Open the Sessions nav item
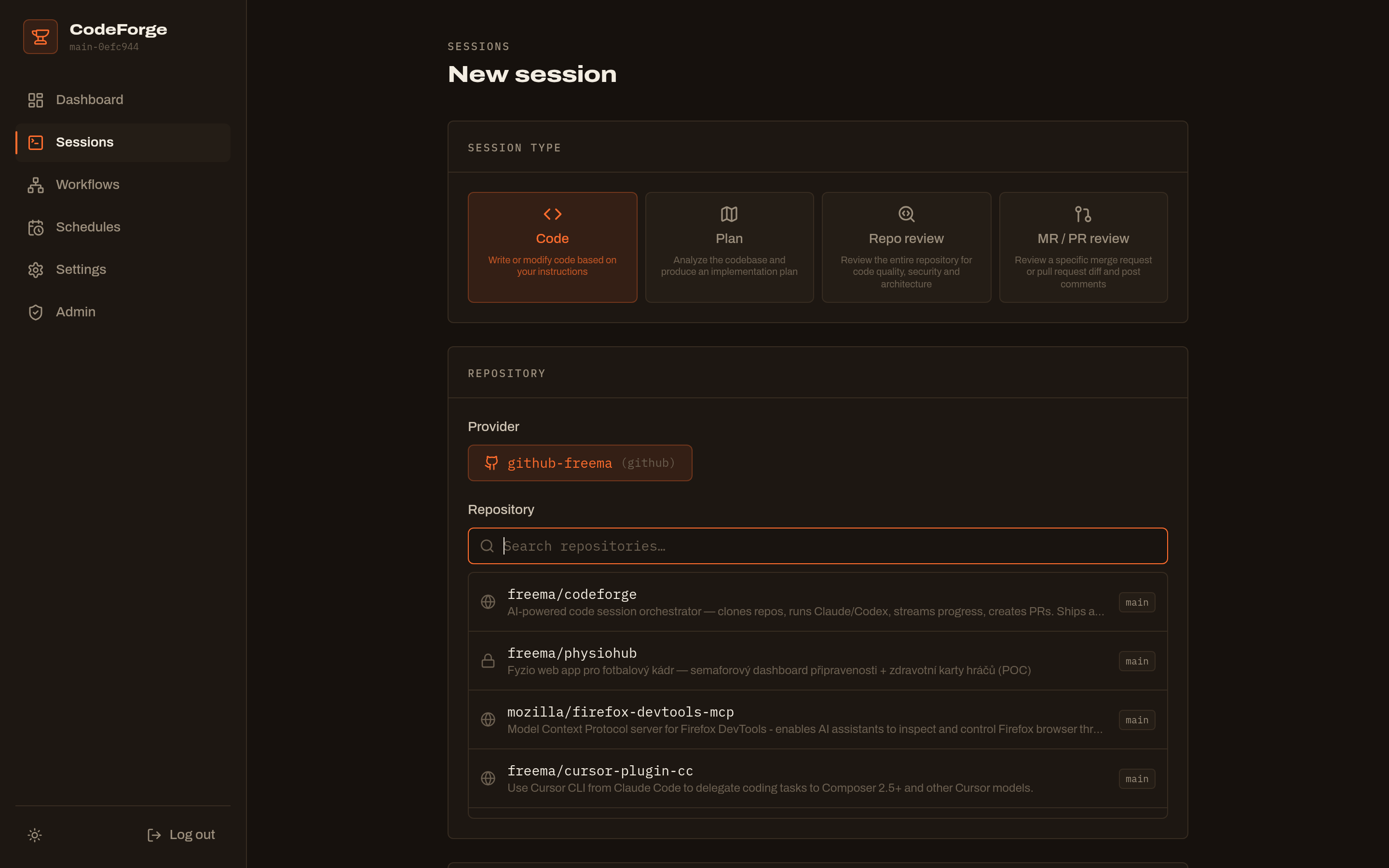1389x868 pixels. 123,142
